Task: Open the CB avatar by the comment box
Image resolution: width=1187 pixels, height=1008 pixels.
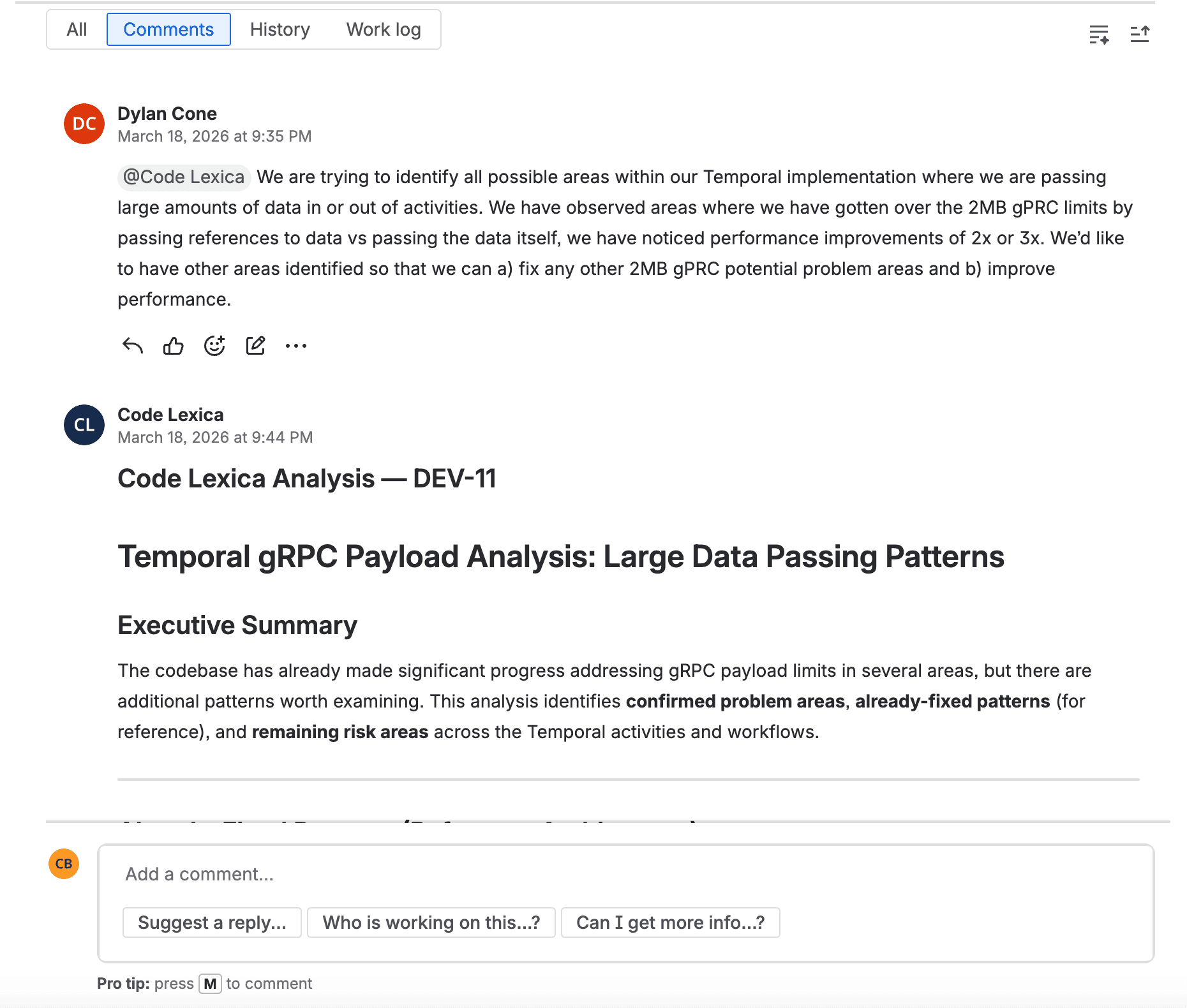Action: (63, 864)
